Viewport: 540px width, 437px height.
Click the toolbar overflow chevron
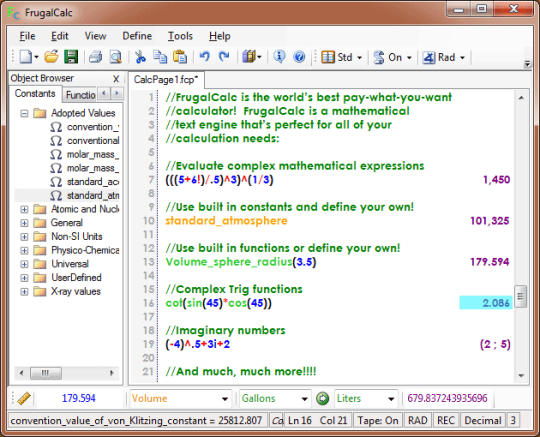[527, 64]
